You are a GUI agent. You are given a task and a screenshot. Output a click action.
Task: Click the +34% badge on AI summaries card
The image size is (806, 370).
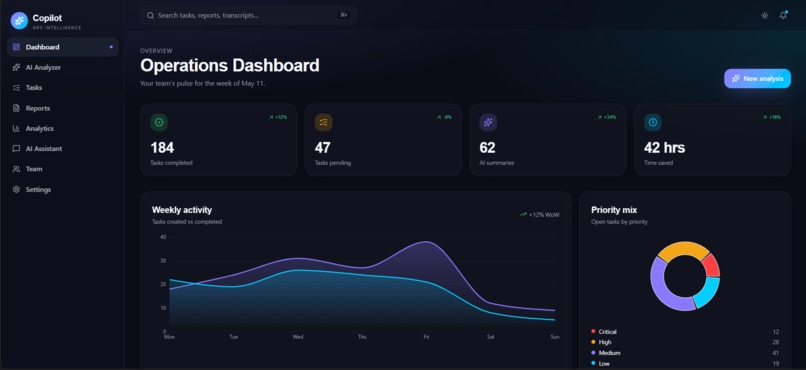coord(607,117)
